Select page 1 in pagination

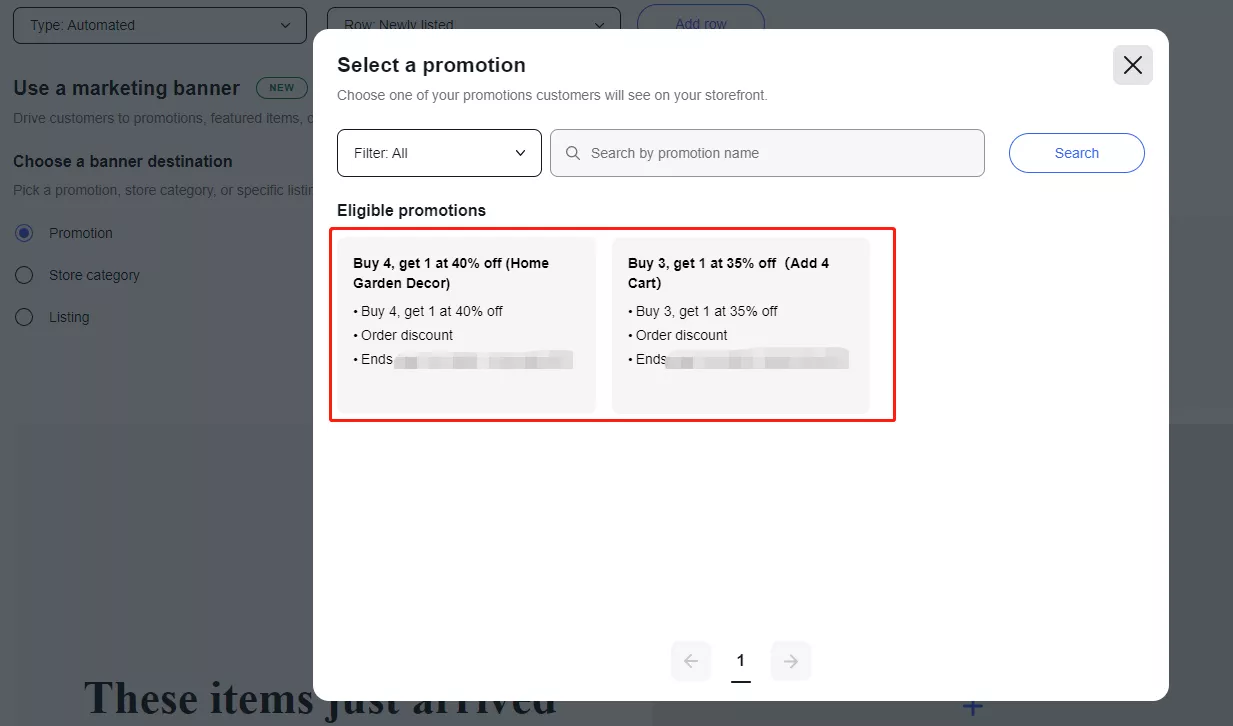pos(740,661)
